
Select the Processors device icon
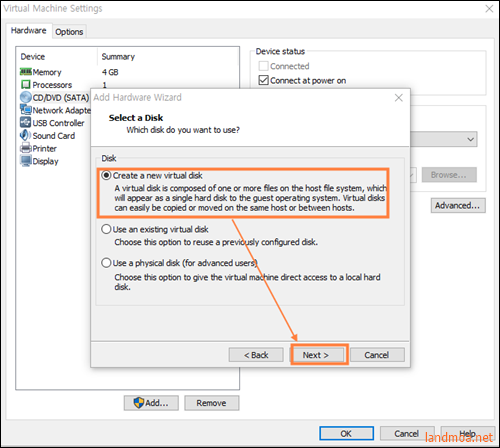pyautogui.click(x=26, y=84)
